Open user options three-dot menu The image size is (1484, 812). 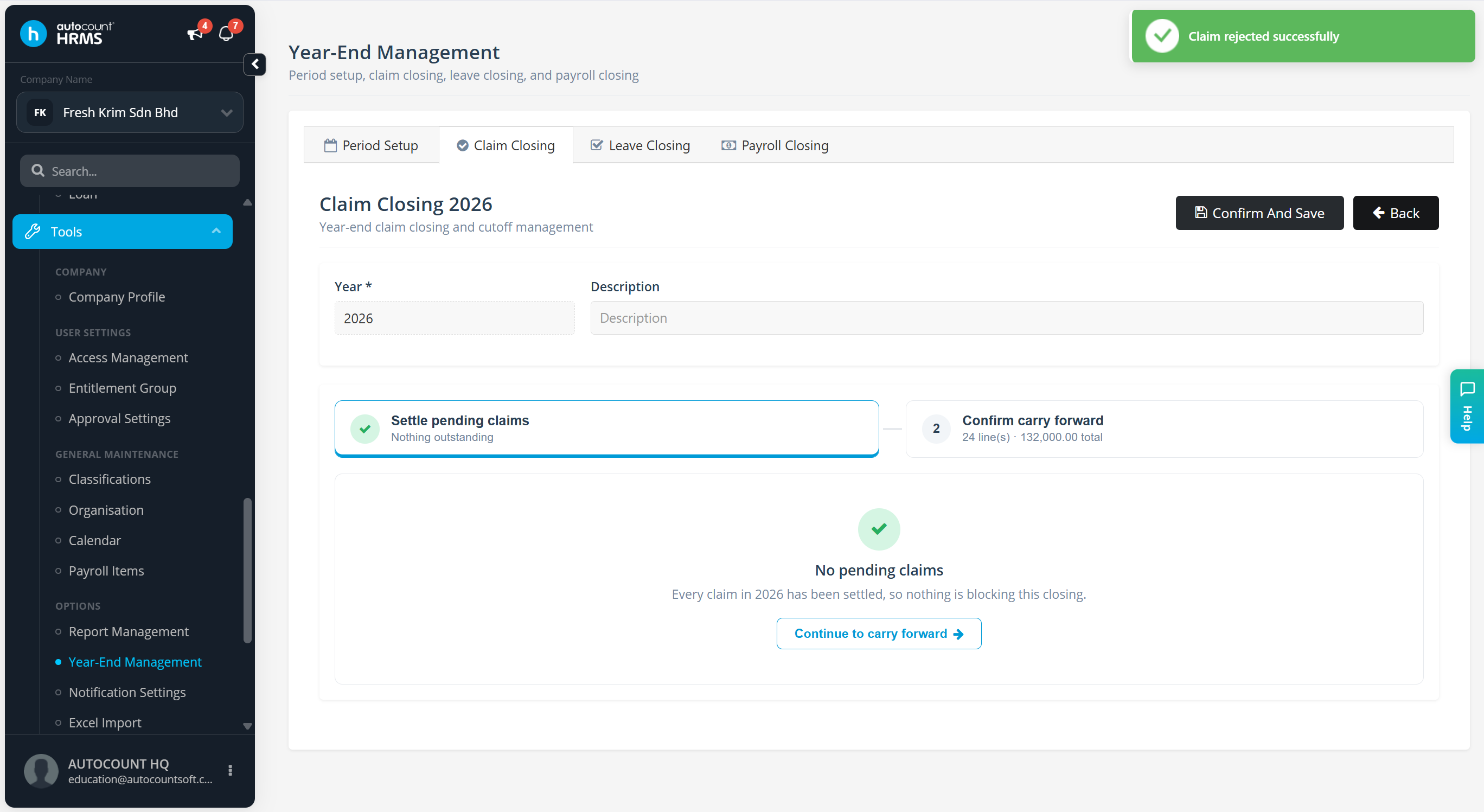[x=231, y=771]
